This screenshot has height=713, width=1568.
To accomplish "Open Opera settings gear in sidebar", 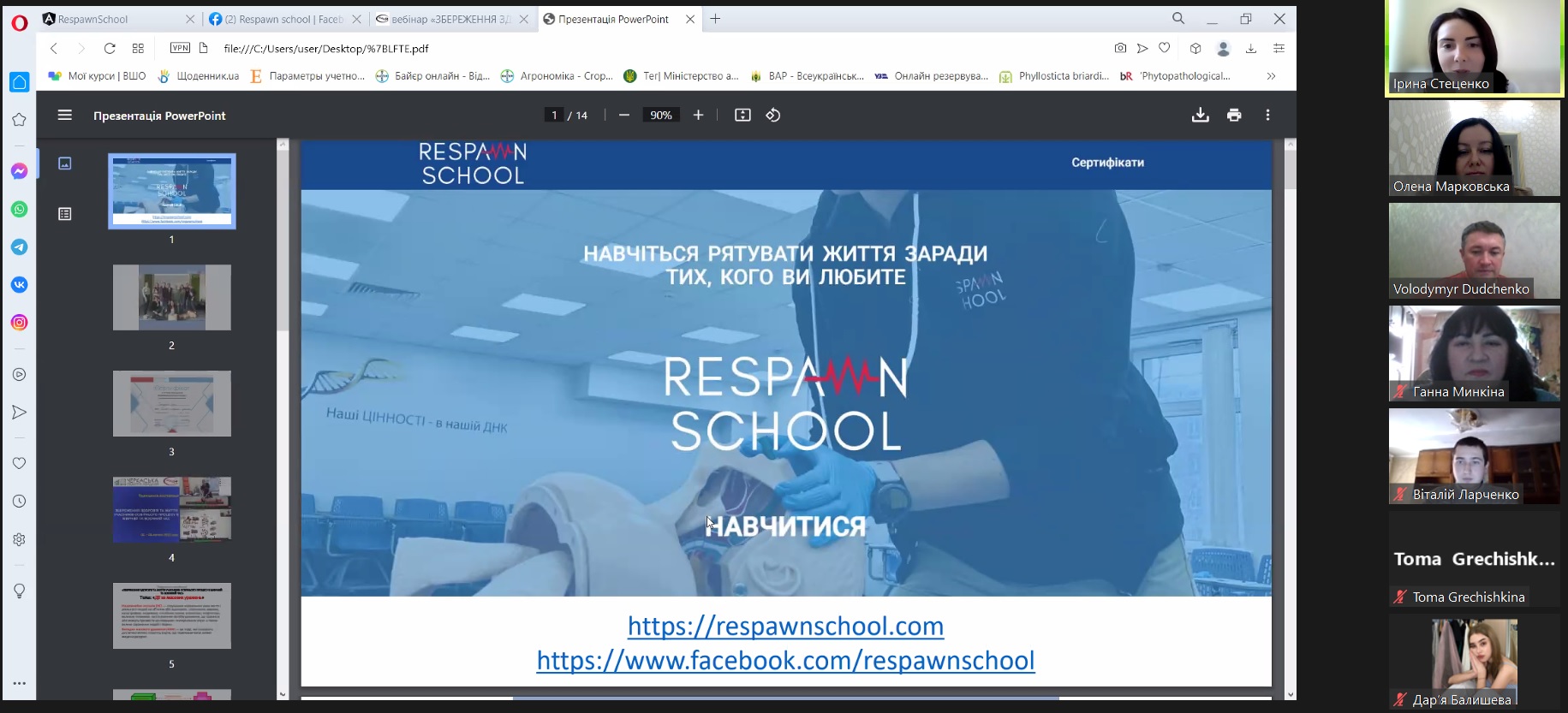I will click(19, 539).
